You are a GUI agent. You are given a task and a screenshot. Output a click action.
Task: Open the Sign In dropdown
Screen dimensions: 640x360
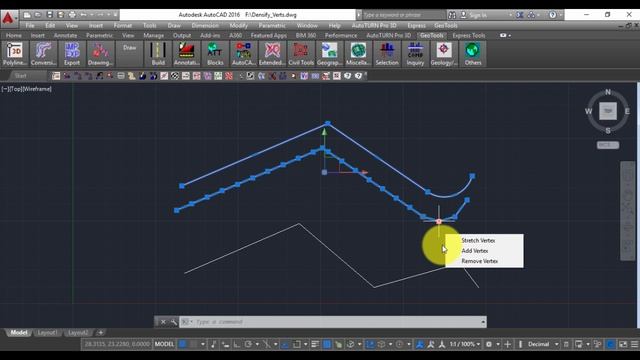486,15
